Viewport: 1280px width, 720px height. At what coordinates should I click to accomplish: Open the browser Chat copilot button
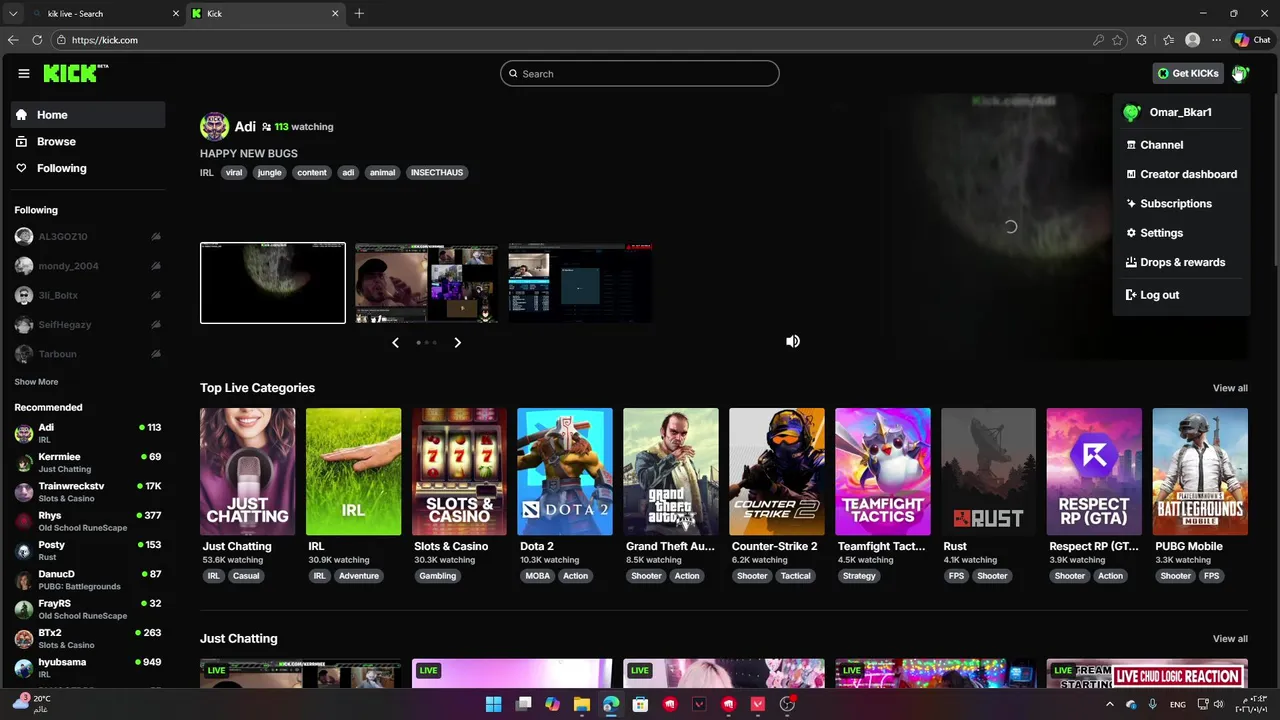point(1252,40)
